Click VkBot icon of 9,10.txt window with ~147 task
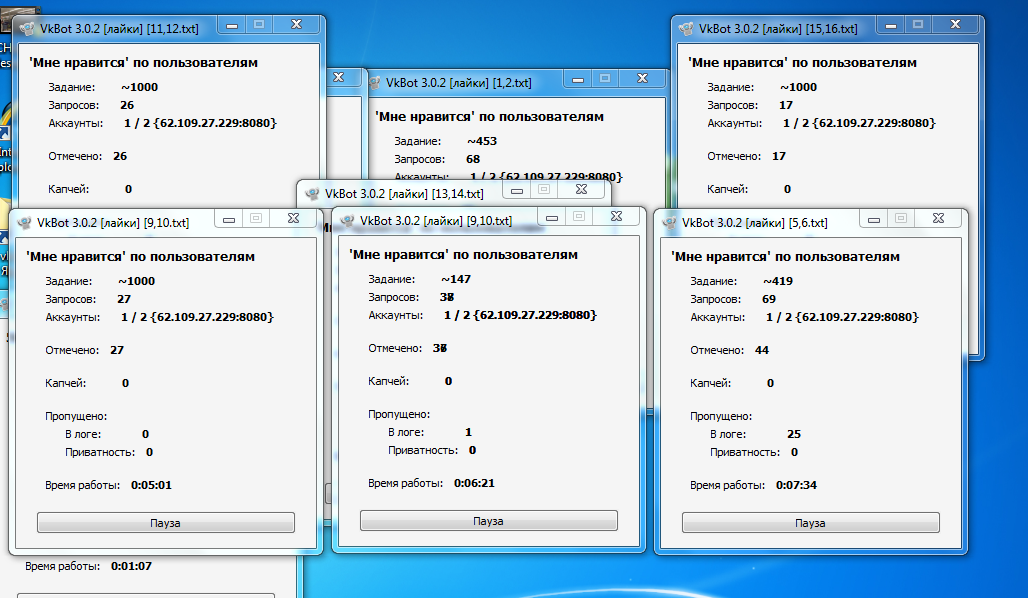This screenshot has width=1028, height=598. point(347,221)
